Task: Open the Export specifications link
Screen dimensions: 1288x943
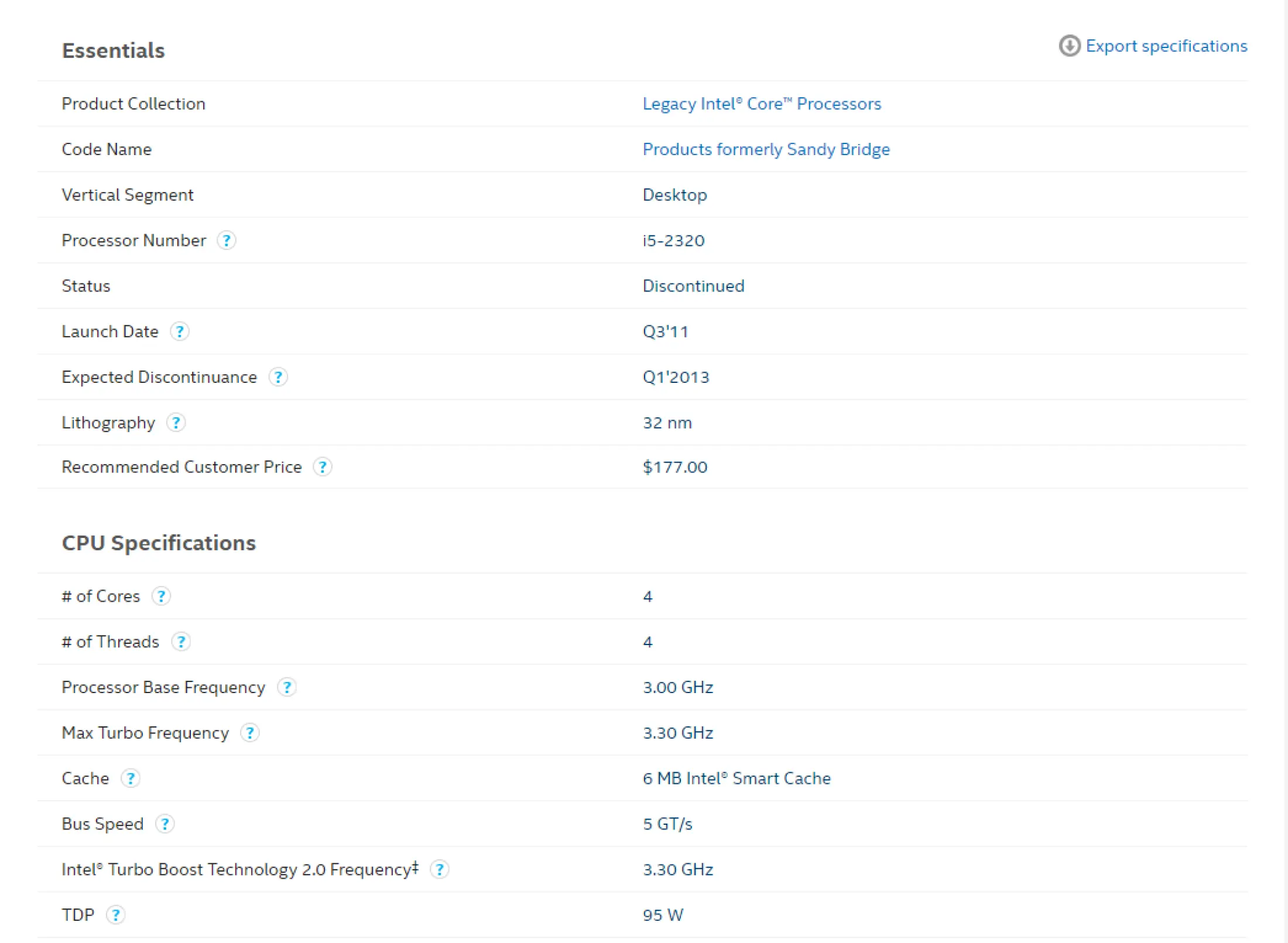Action: coord(1166,46)
